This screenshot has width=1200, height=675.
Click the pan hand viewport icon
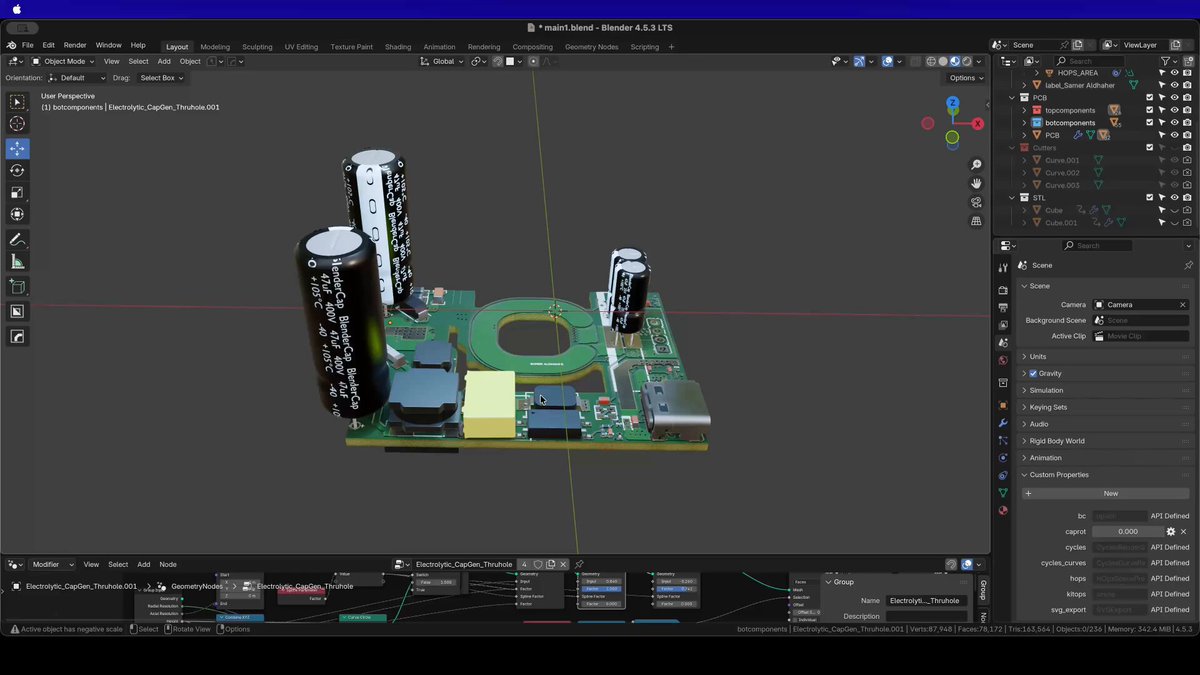click(976, 183)
